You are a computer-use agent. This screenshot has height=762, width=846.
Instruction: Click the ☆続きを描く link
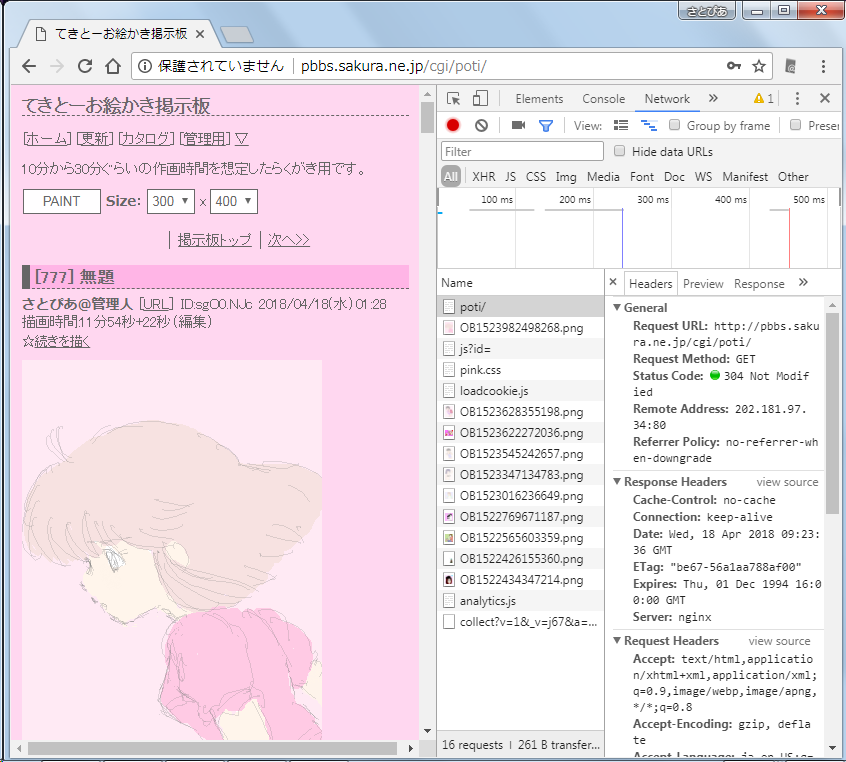tap(56, 341)
